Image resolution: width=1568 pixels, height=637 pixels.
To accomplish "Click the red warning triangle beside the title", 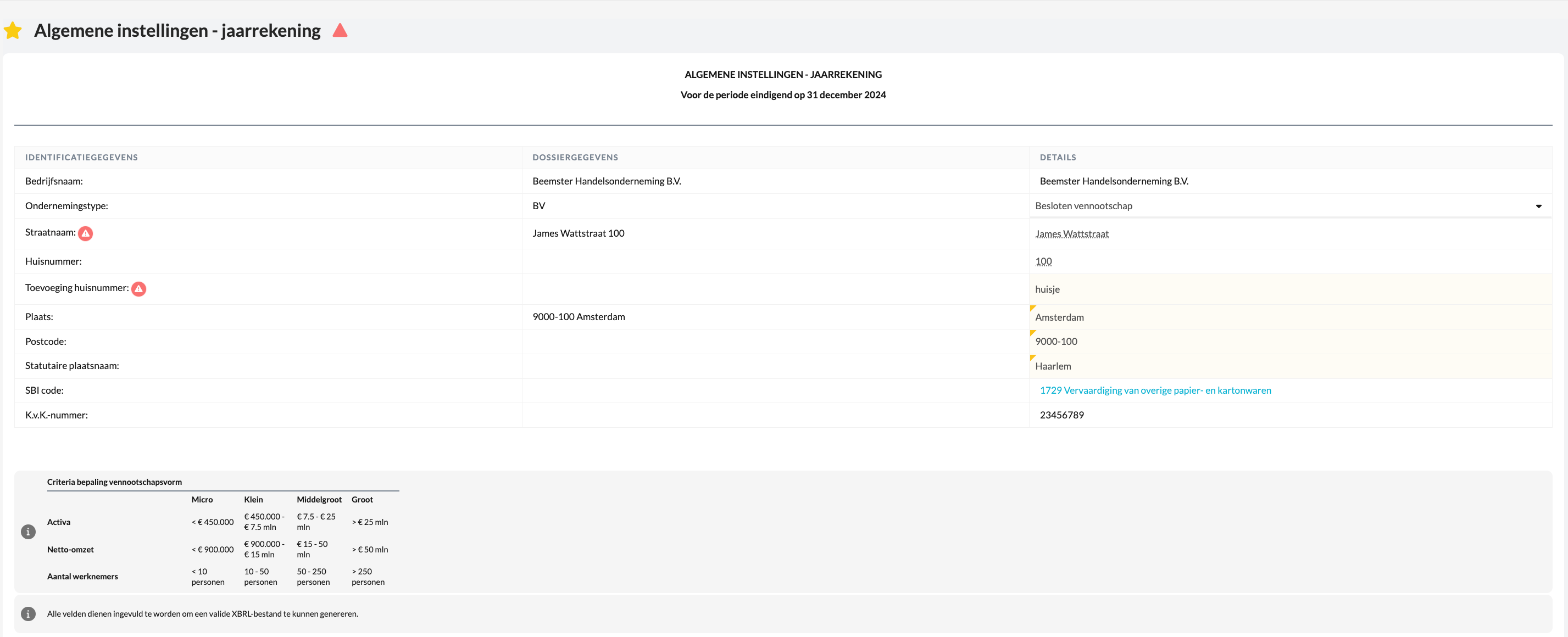I will tap(340, 30).
